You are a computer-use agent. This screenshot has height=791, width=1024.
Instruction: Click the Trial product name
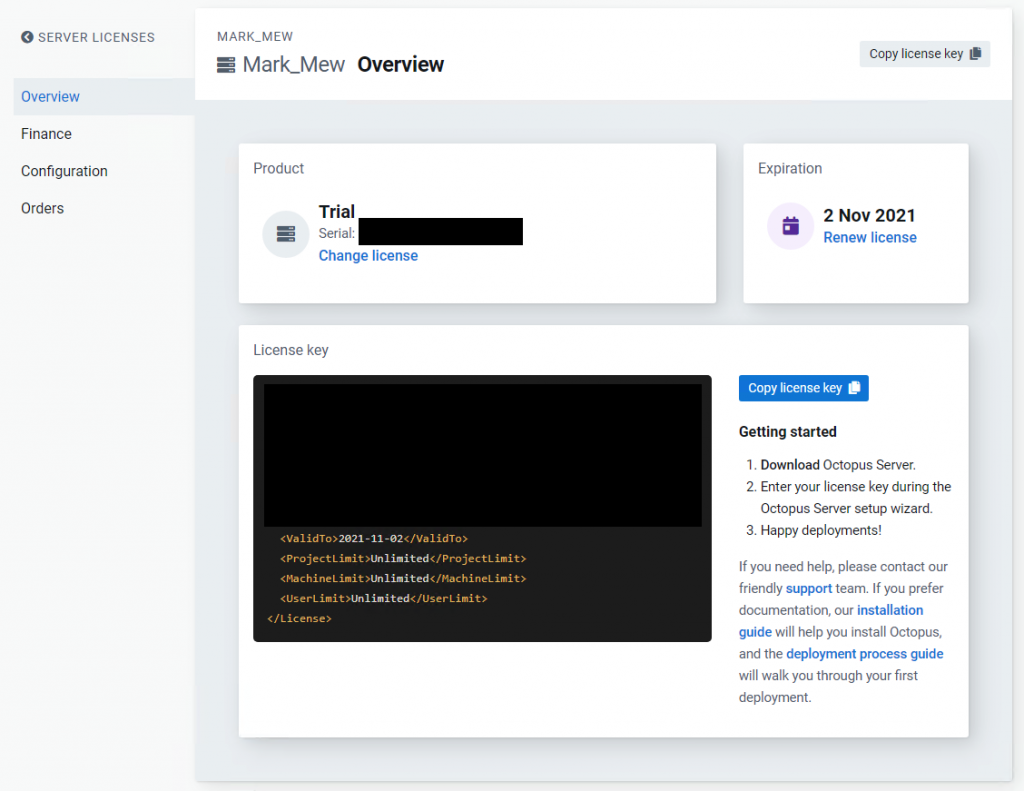click(x=336, y=212)
